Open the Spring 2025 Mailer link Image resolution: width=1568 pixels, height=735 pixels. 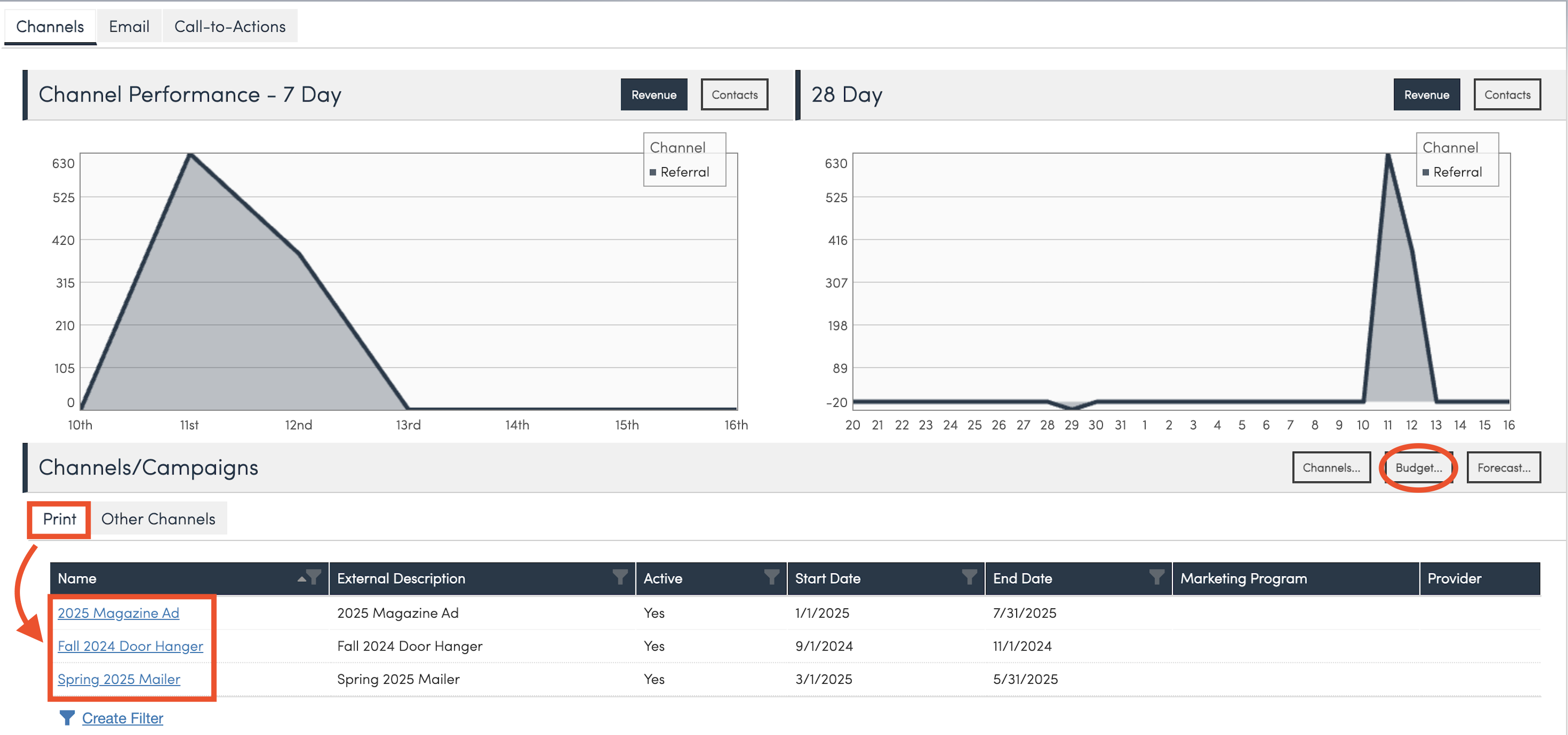(x=119, y=678)
